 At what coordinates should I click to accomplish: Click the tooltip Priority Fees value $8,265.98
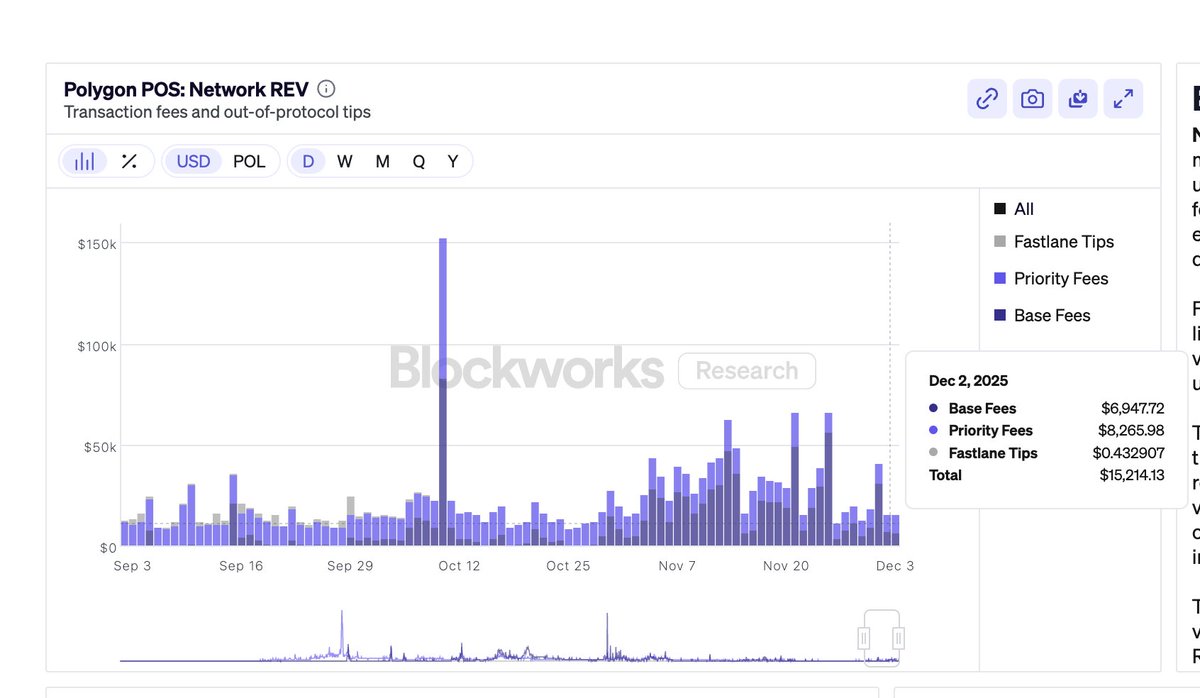[1132, 430]
